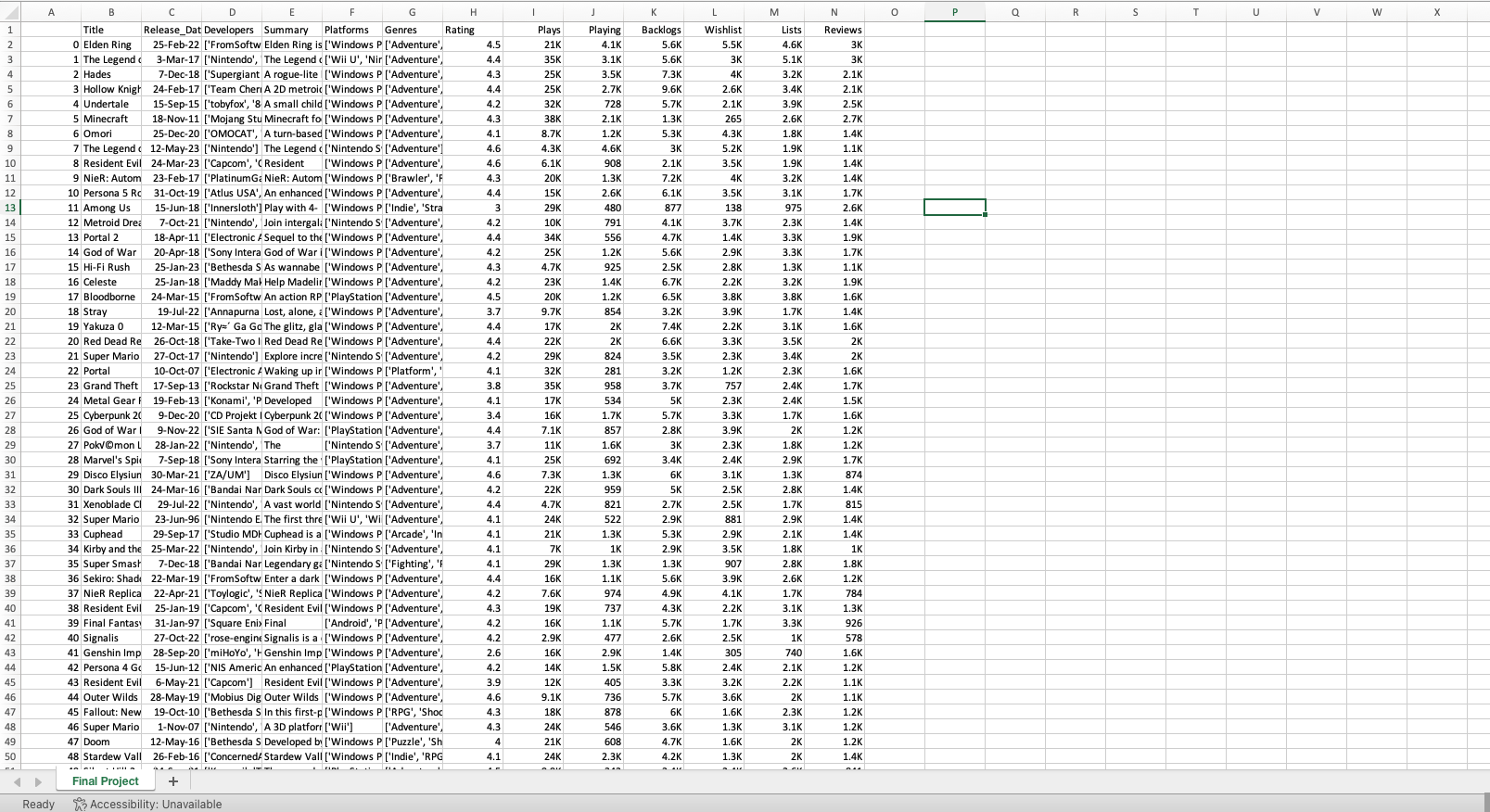This screenshot has width=1490, height=812.
Task: Click the Lists header cell
Action: [x=774, y=30]
